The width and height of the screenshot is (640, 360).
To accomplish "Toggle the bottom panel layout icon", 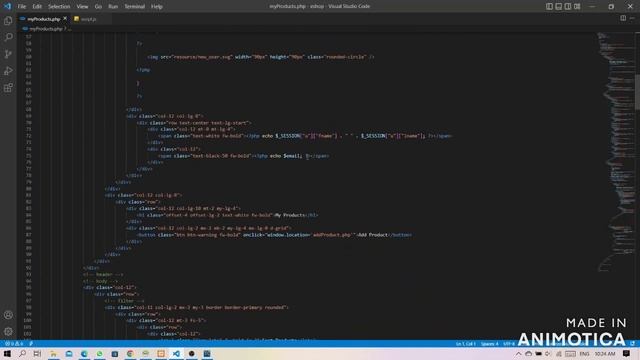I will coord(558,6).
